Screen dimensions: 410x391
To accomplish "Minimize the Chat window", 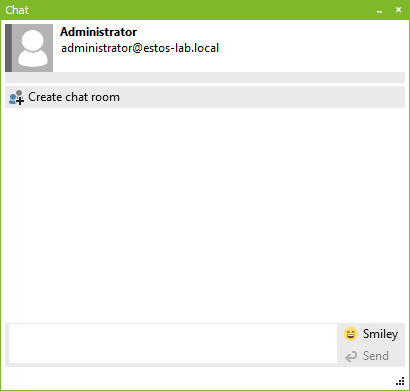I will click(x=379, y=11).
